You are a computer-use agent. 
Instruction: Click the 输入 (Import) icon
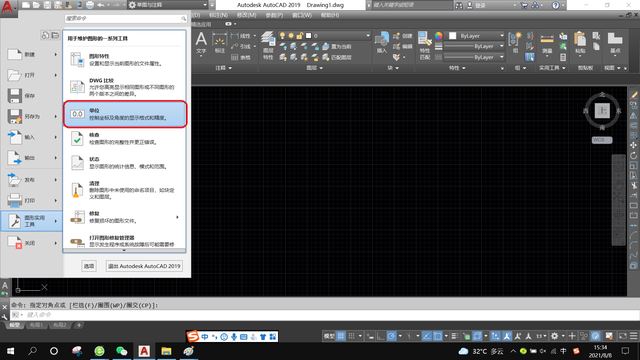tap(15, 137)
